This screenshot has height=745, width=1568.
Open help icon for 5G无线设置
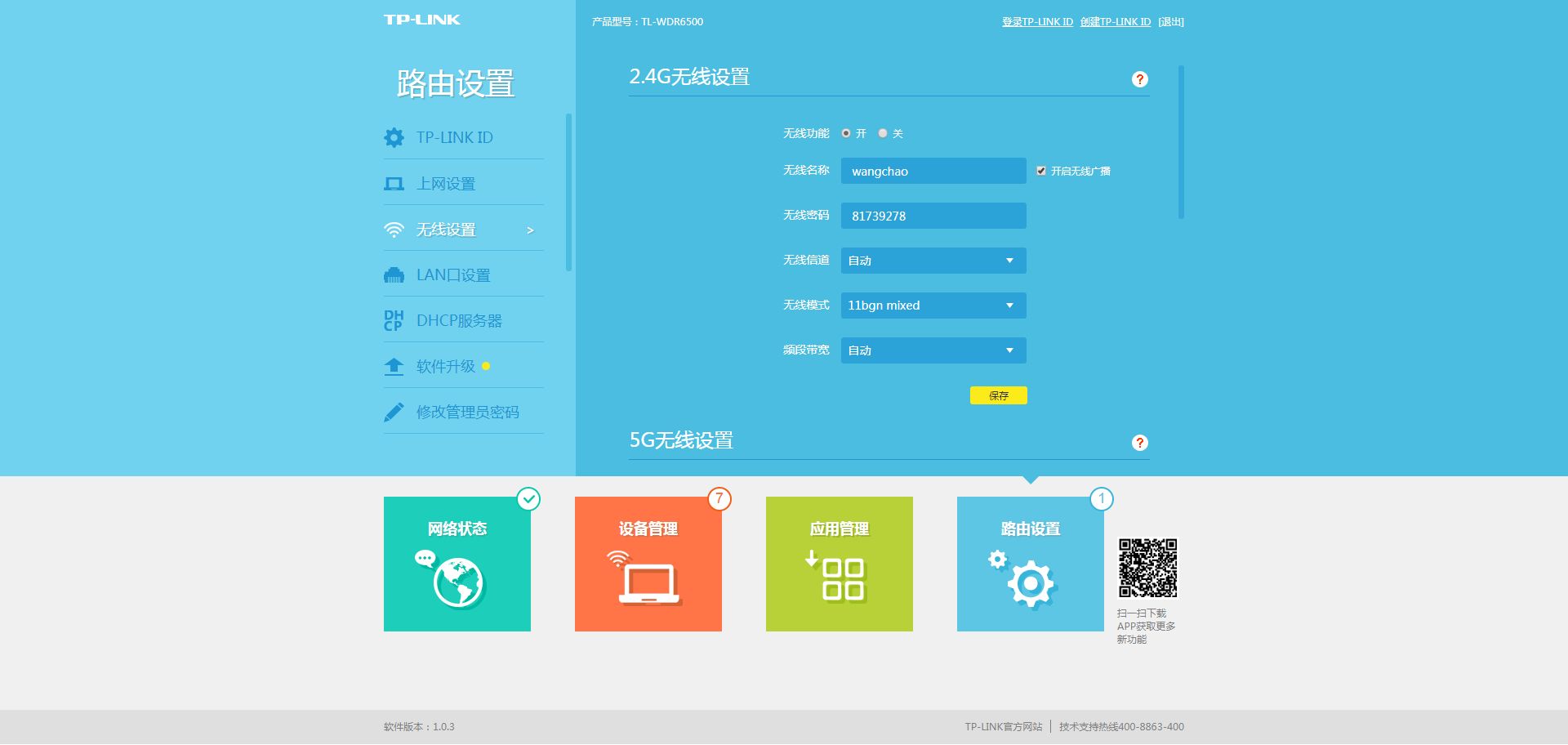1140,443
